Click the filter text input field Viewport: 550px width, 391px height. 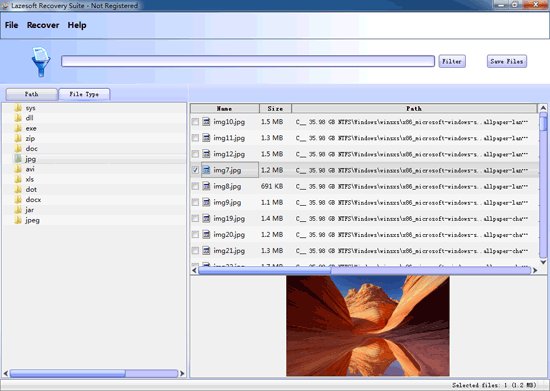(x=248, y=61)
